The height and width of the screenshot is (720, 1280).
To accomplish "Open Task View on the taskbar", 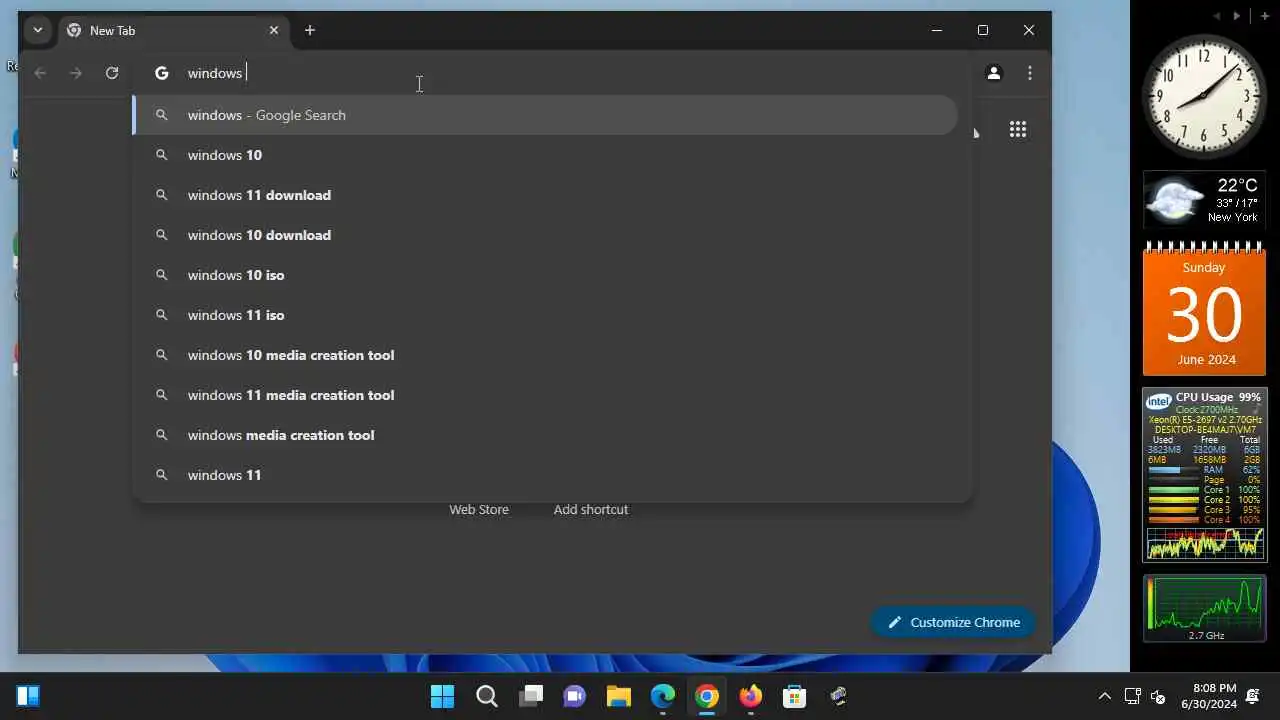I will (x=531, y=696).
